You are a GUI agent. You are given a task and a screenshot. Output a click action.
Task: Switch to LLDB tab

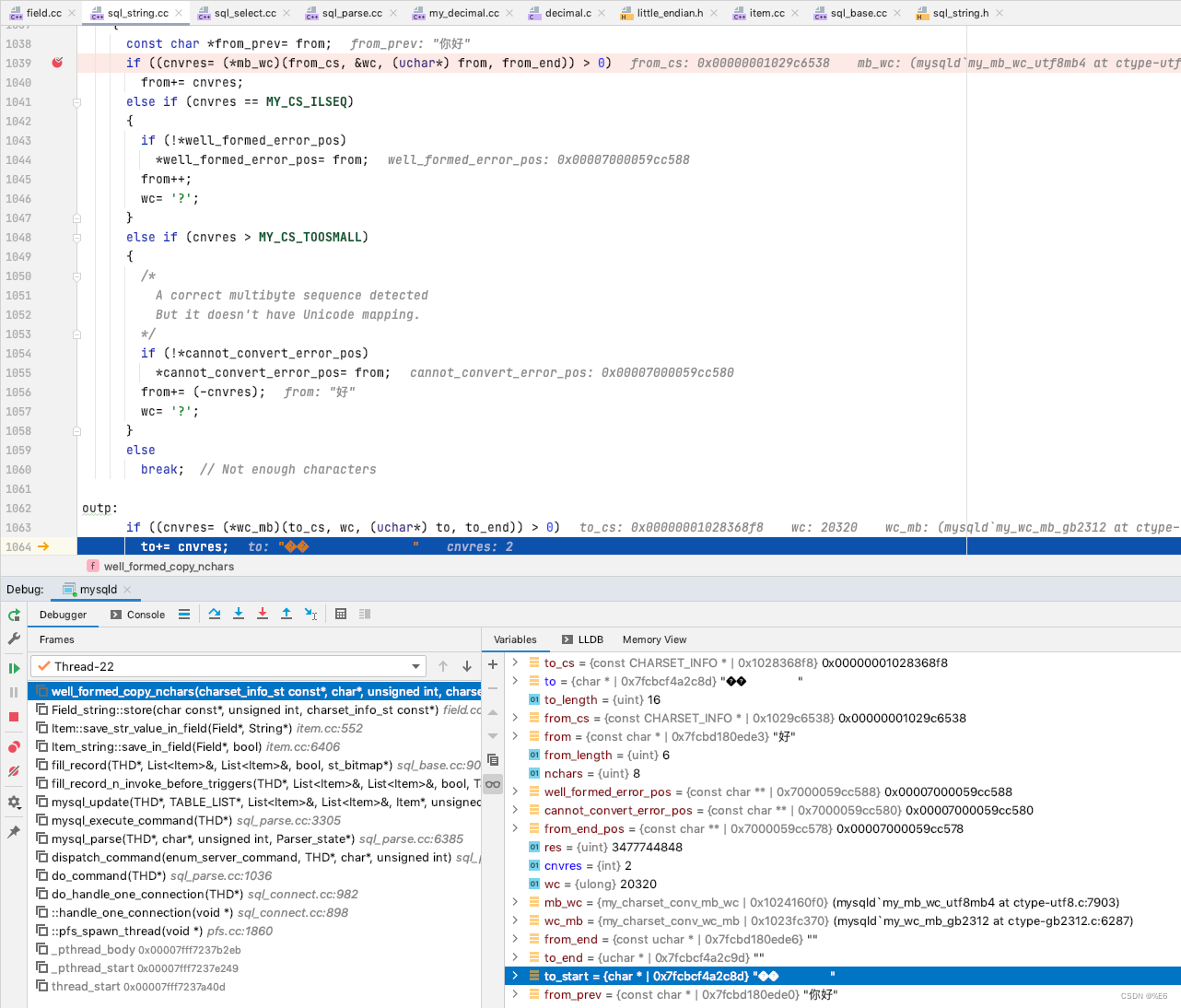[x=582, y=639]
